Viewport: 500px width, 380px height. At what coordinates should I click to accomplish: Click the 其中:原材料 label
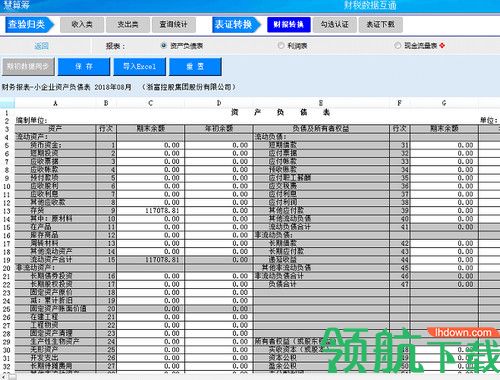tap(51, 219)
